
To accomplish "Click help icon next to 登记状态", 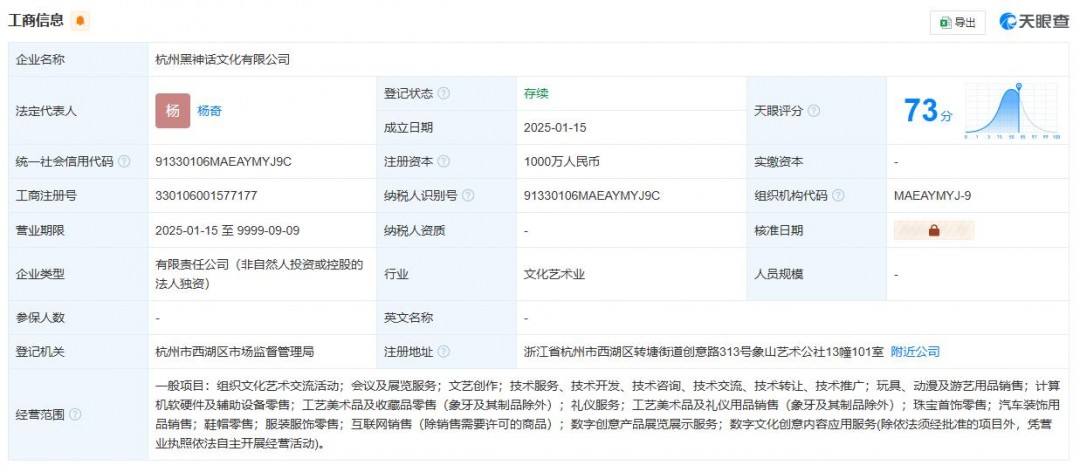I will pos(444,94).
